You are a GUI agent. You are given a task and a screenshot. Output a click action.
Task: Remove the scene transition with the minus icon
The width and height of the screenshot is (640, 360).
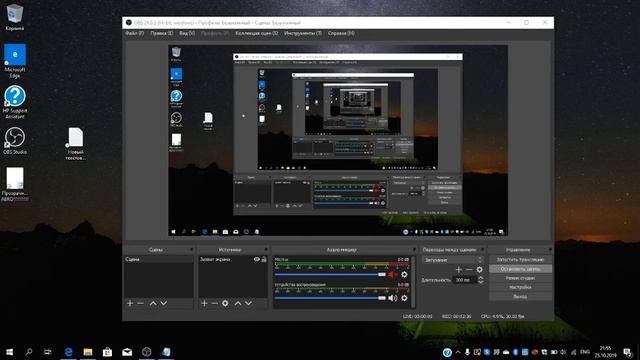[x=469, y=270]
